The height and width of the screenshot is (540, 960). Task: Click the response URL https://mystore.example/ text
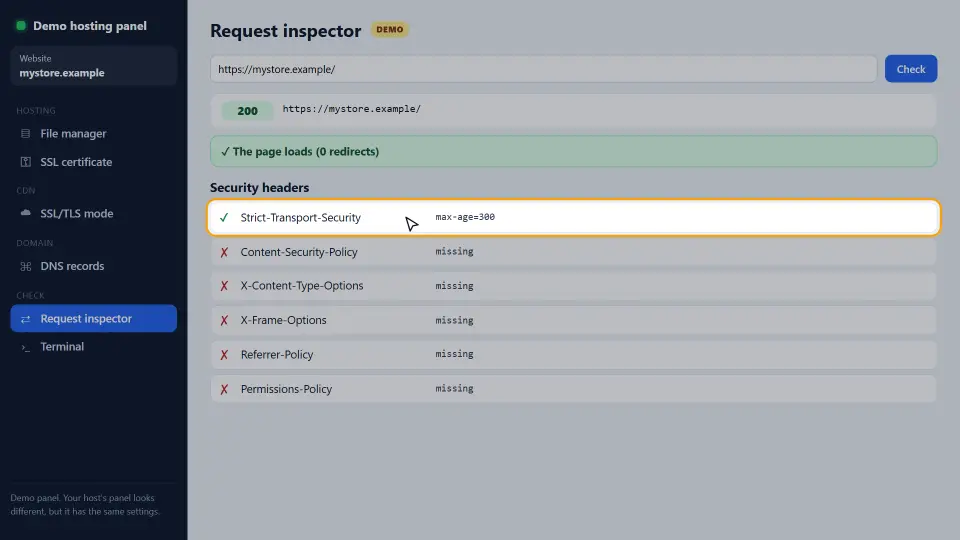(x=351, y=109)
